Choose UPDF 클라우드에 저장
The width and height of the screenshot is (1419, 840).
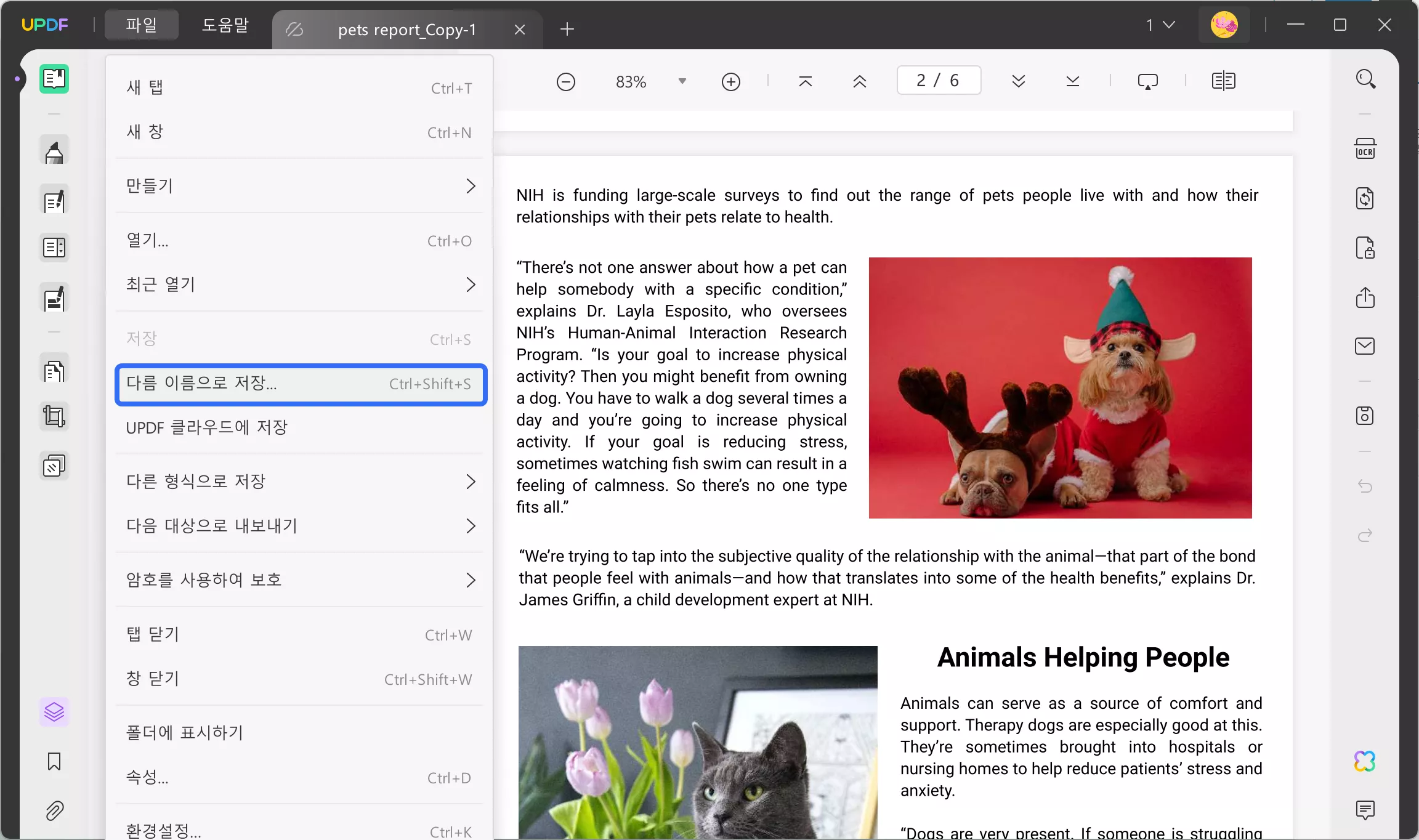click(x=299, y=427)
